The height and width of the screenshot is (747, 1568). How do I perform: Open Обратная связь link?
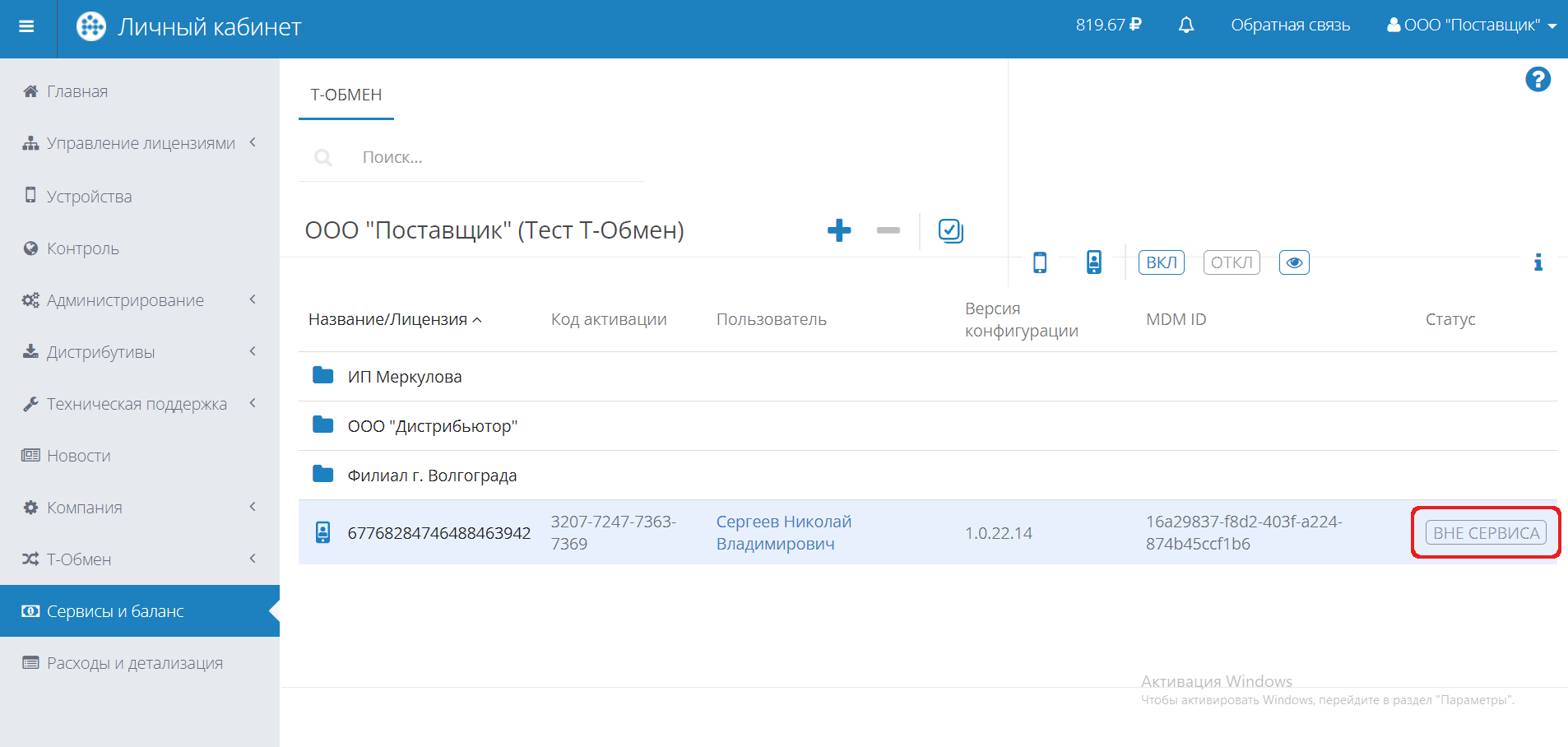[x=1290, y=26]
